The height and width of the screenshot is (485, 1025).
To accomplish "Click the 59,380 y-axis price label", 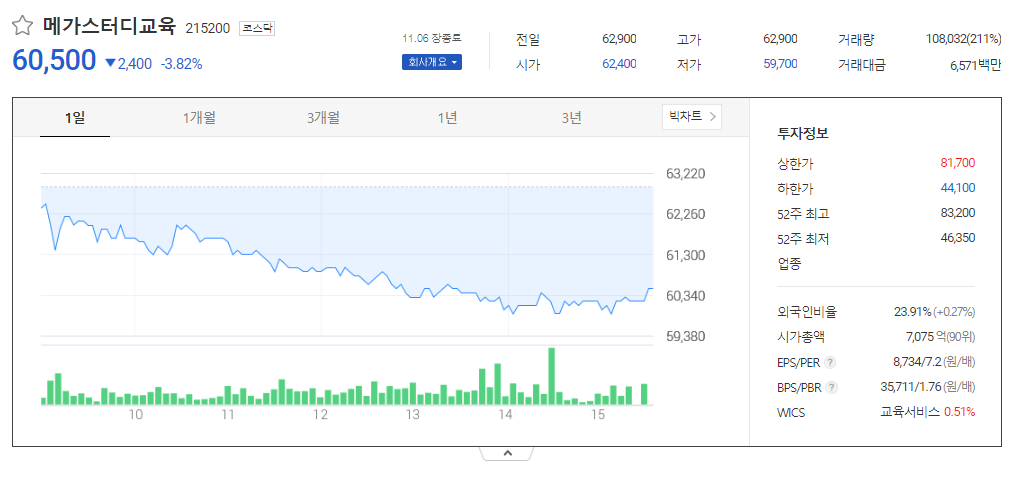I will (686, 336).
